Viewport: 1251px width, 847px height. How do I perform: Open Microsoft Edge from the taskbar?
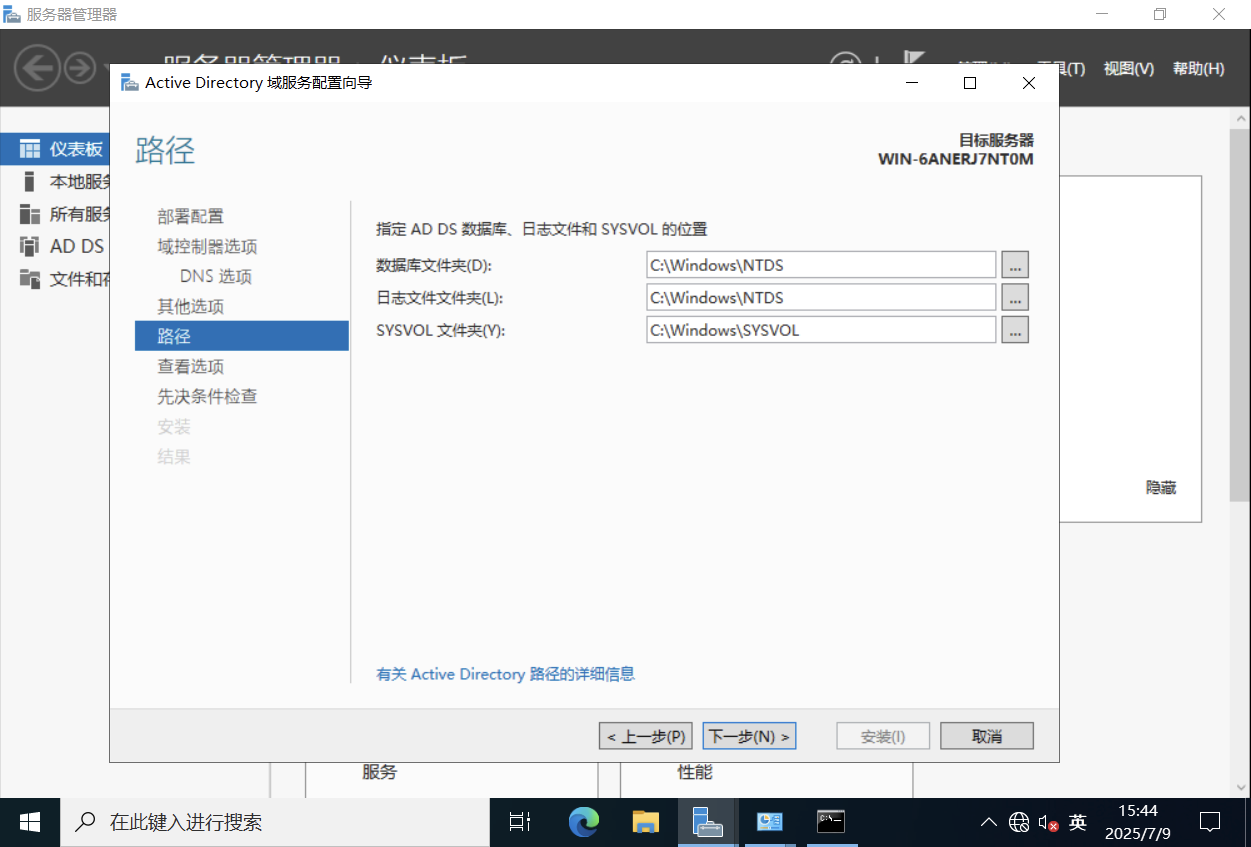(583, 822)
